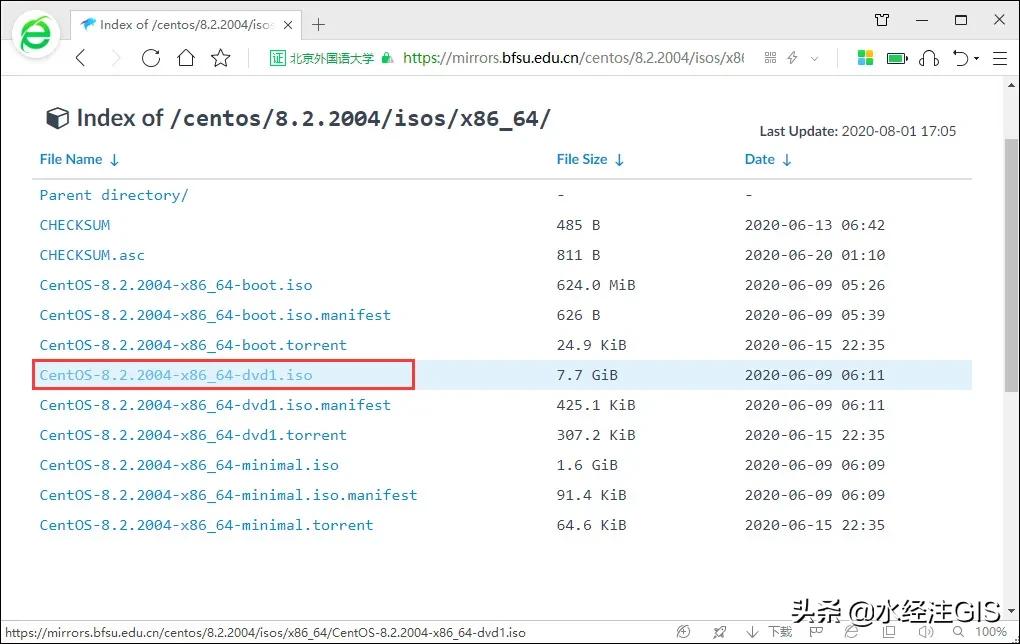
Task: Toggle page sound with the speaker icon
Action: point(924,632)
